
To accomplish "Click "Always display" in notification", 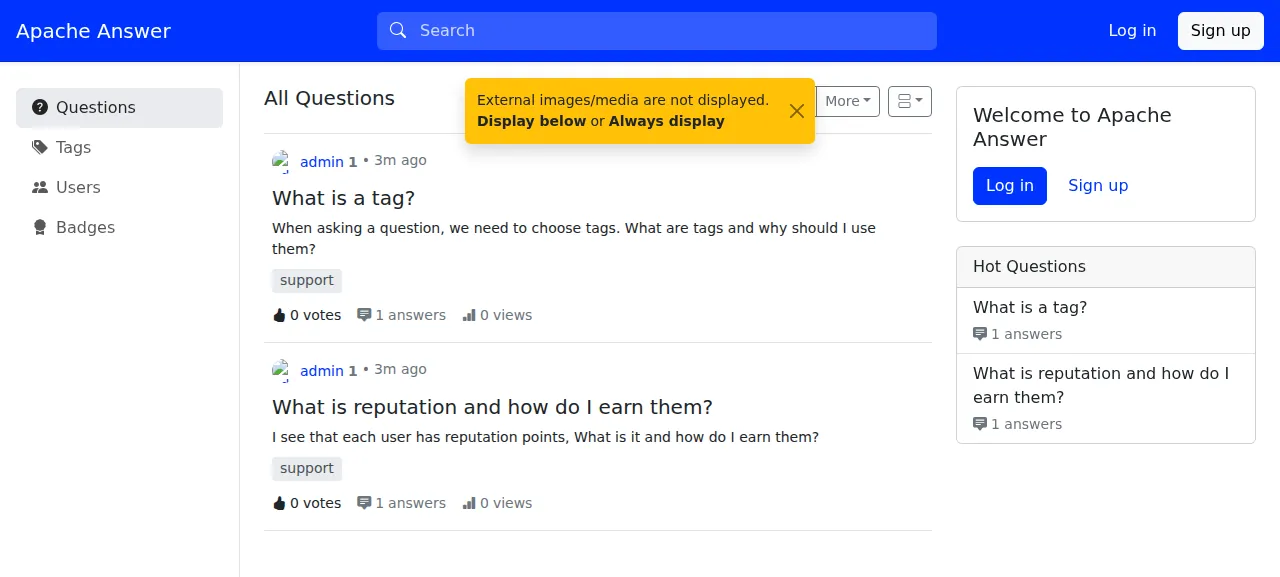I will (667, 121).
